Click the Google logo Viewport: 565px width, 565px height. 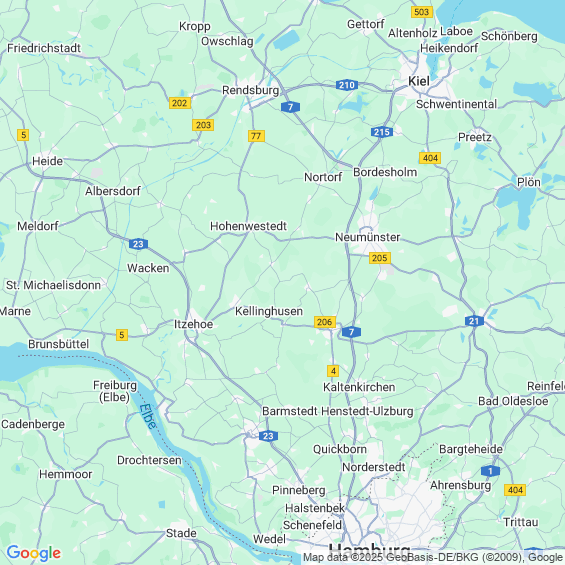[34, 553]
